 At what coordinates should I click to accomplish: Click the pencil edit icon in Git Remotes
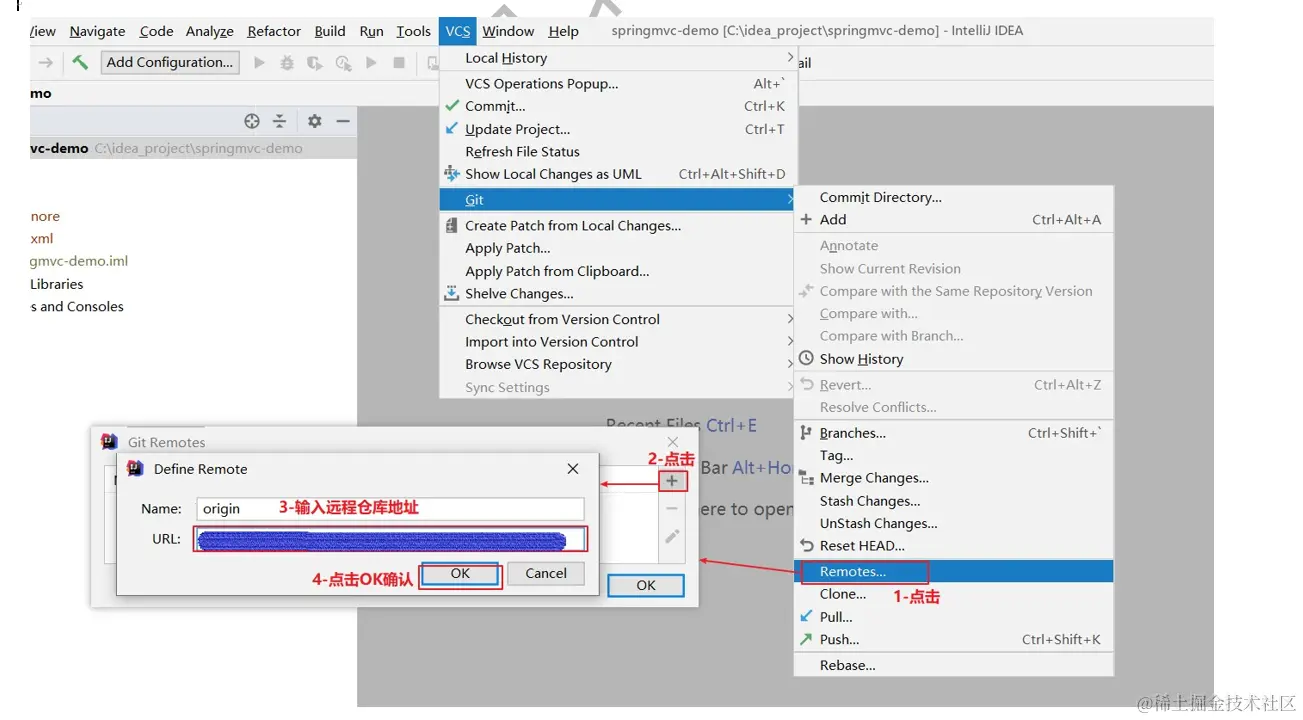tap(672, 536)
